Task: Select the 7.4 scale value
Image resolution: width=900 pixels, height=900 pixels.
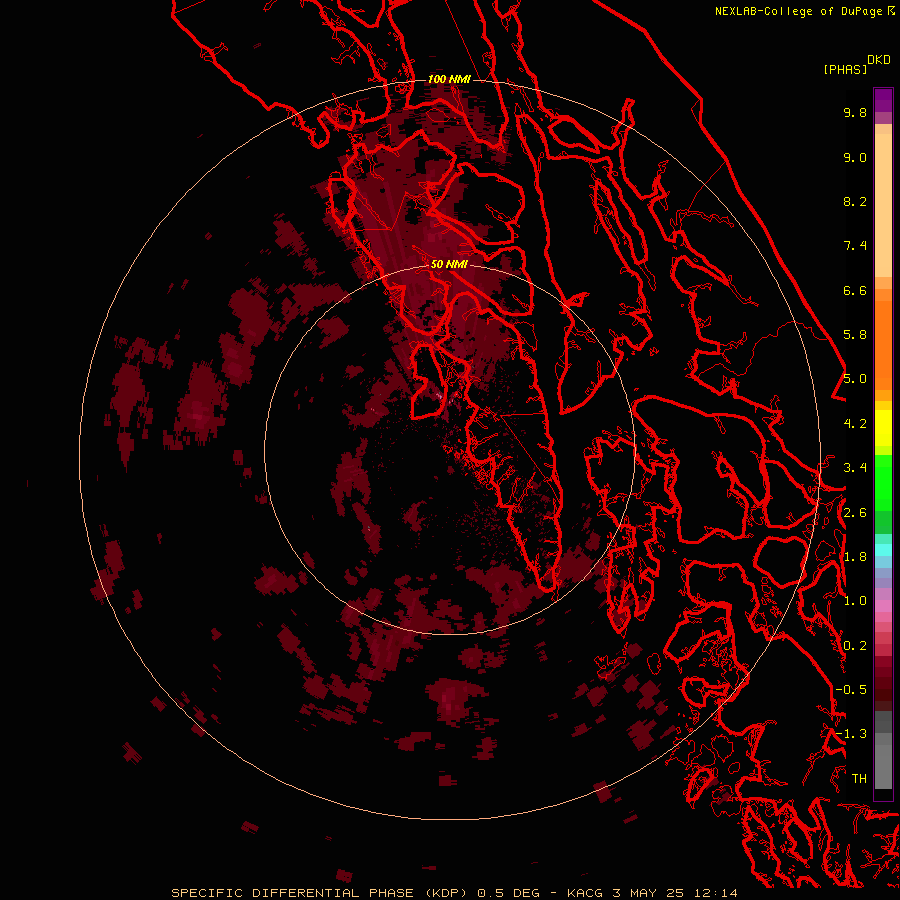Action: [x=855, y=246]
